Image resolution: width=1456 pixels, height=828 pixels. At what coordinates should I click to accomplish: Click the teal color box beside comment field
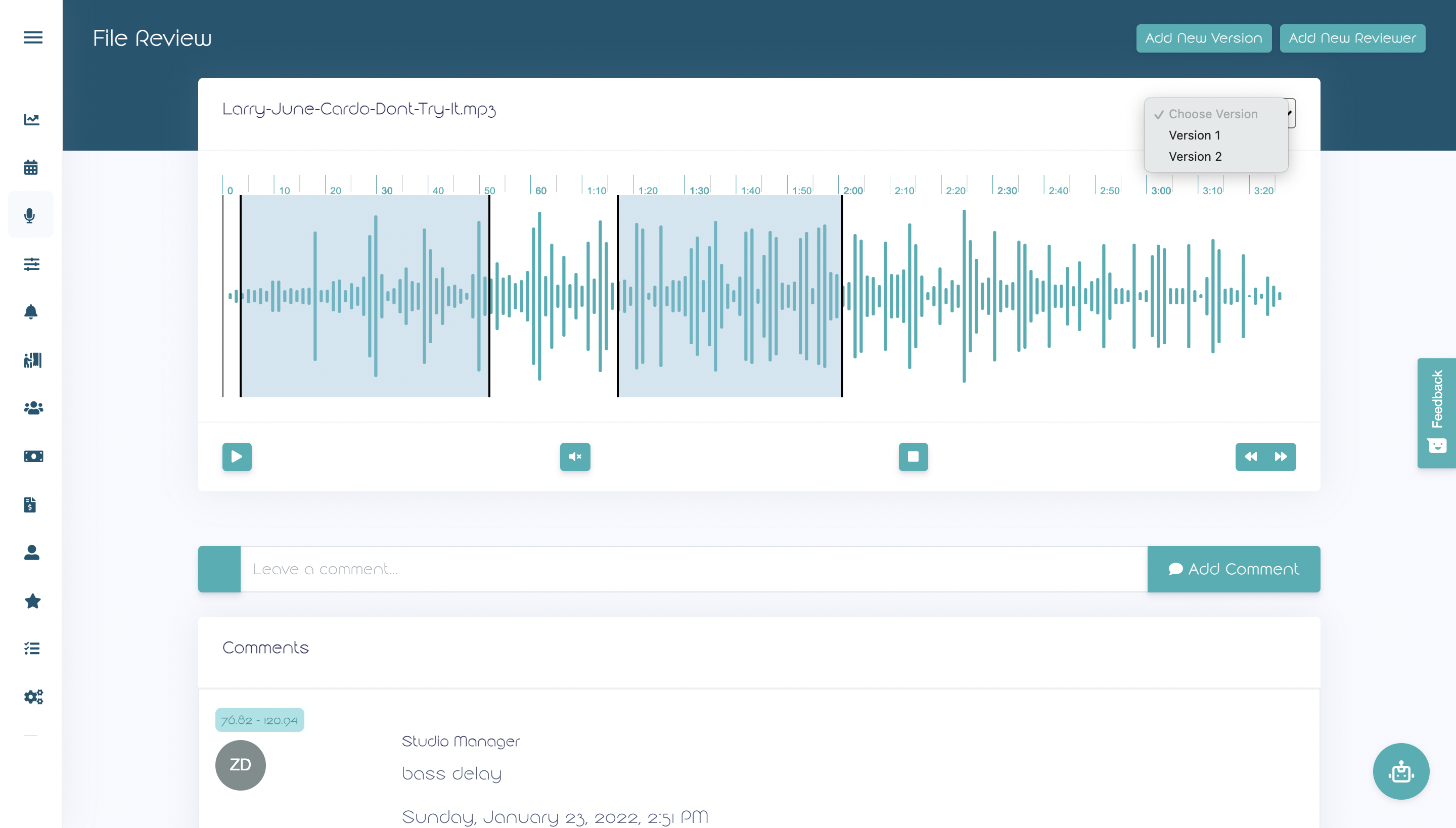click(219, 569)
